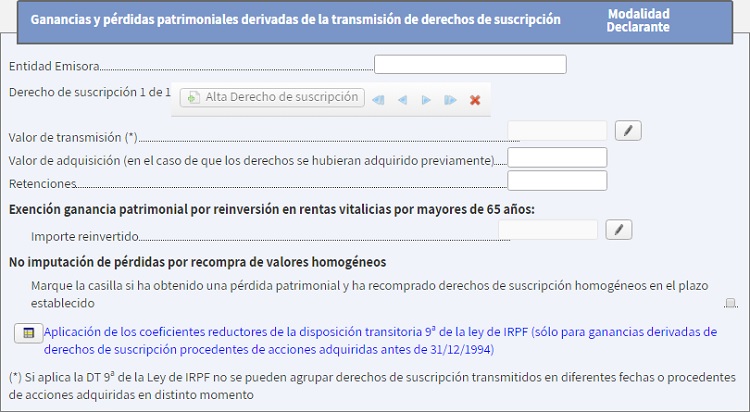
Task: Check the recompra de valores homogéneos box
Action: coord(730,303)
